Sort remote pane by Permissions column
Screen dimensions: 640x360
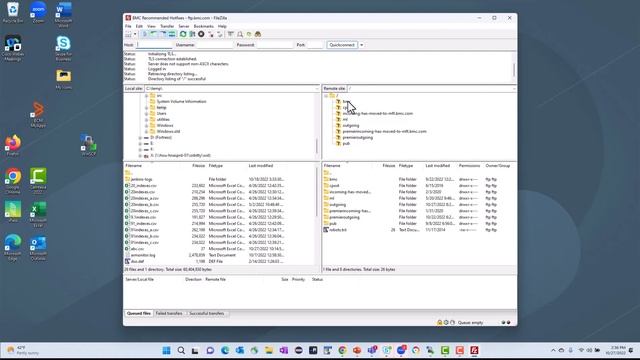pos(469,166)
